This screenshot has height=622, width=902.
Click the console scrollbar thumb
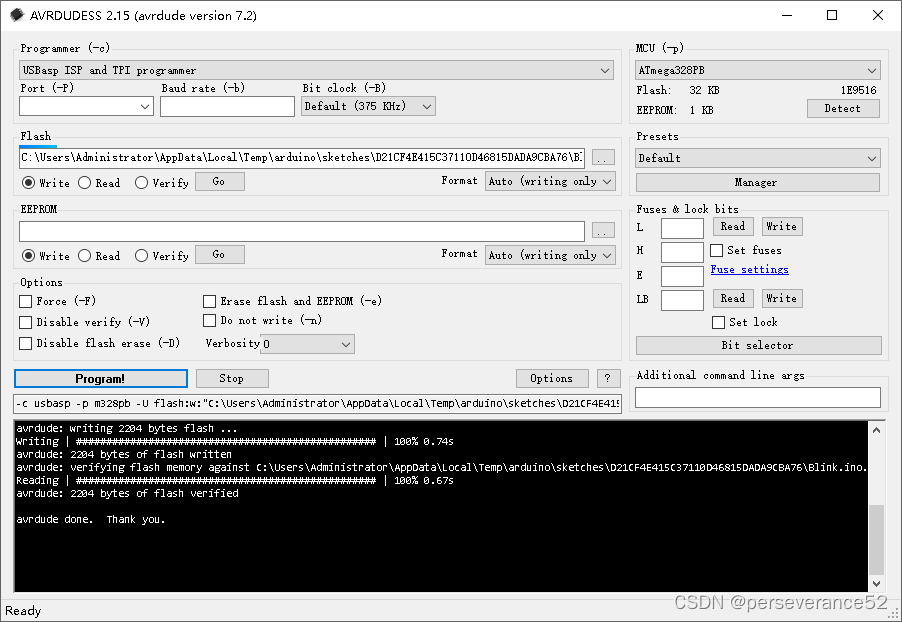[876, 540]
